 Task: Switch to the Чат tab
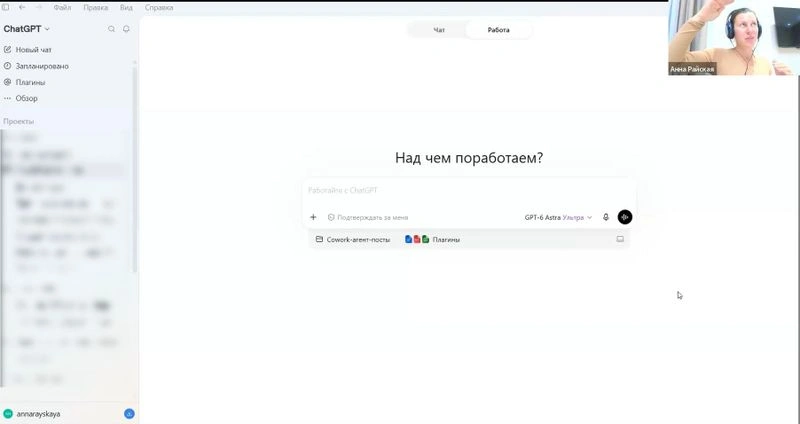pos(439,30)
